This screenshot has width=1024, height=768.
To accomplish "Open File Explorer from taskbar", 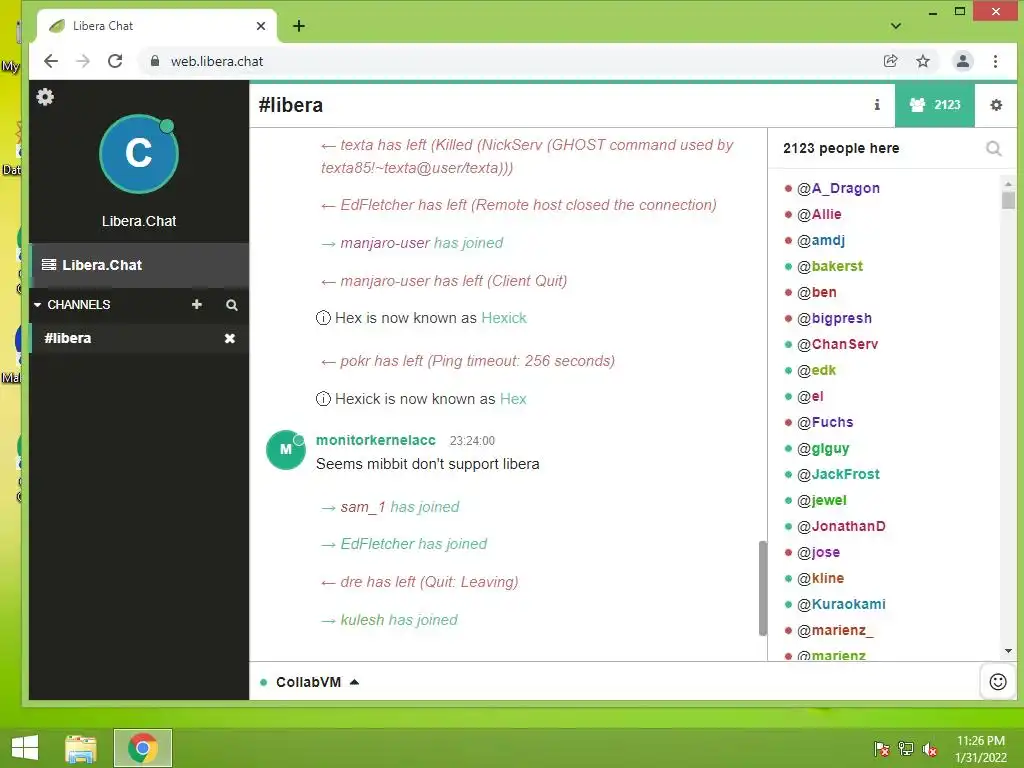I will point(81,748).
